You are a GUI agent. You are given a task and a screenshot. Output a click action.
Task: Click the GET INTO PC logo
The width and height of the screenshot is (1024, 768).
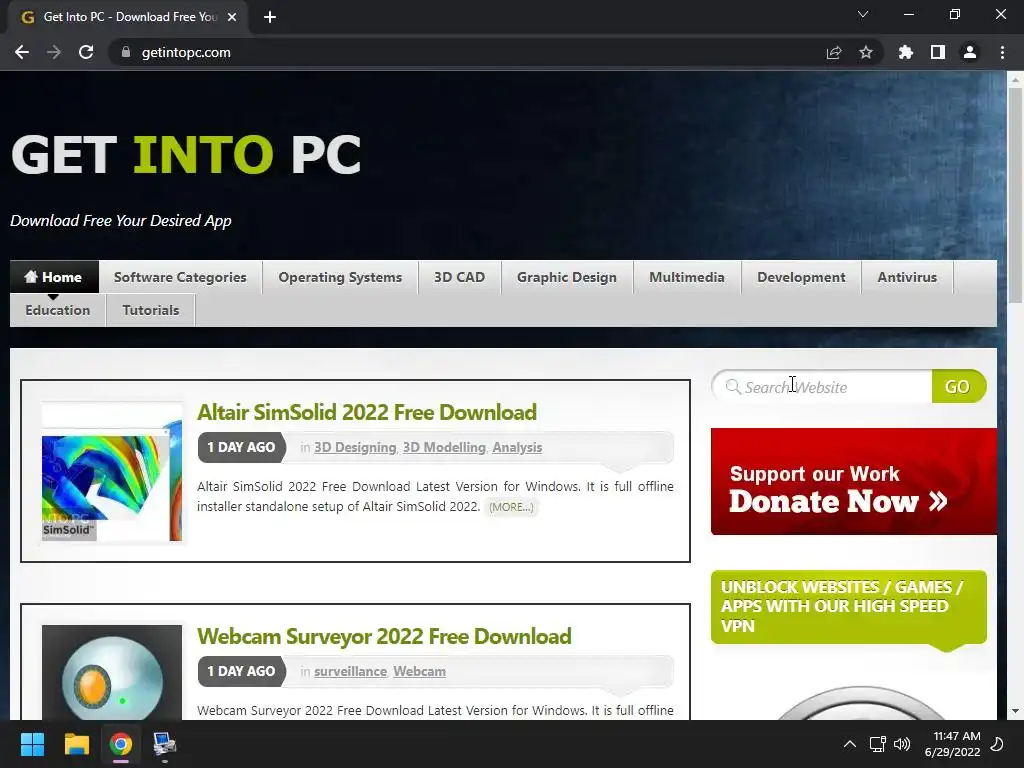point(186,155)
